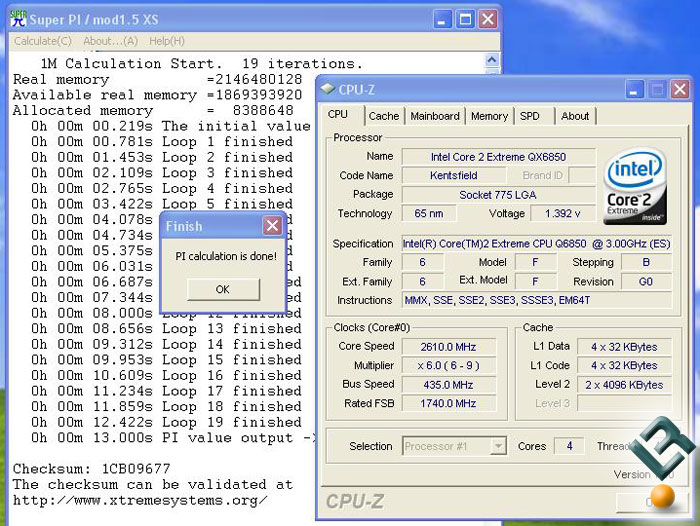This screenshot has width=700, height=526.
Task: Minimize the Super PI window
Action: tap(442, 20)
